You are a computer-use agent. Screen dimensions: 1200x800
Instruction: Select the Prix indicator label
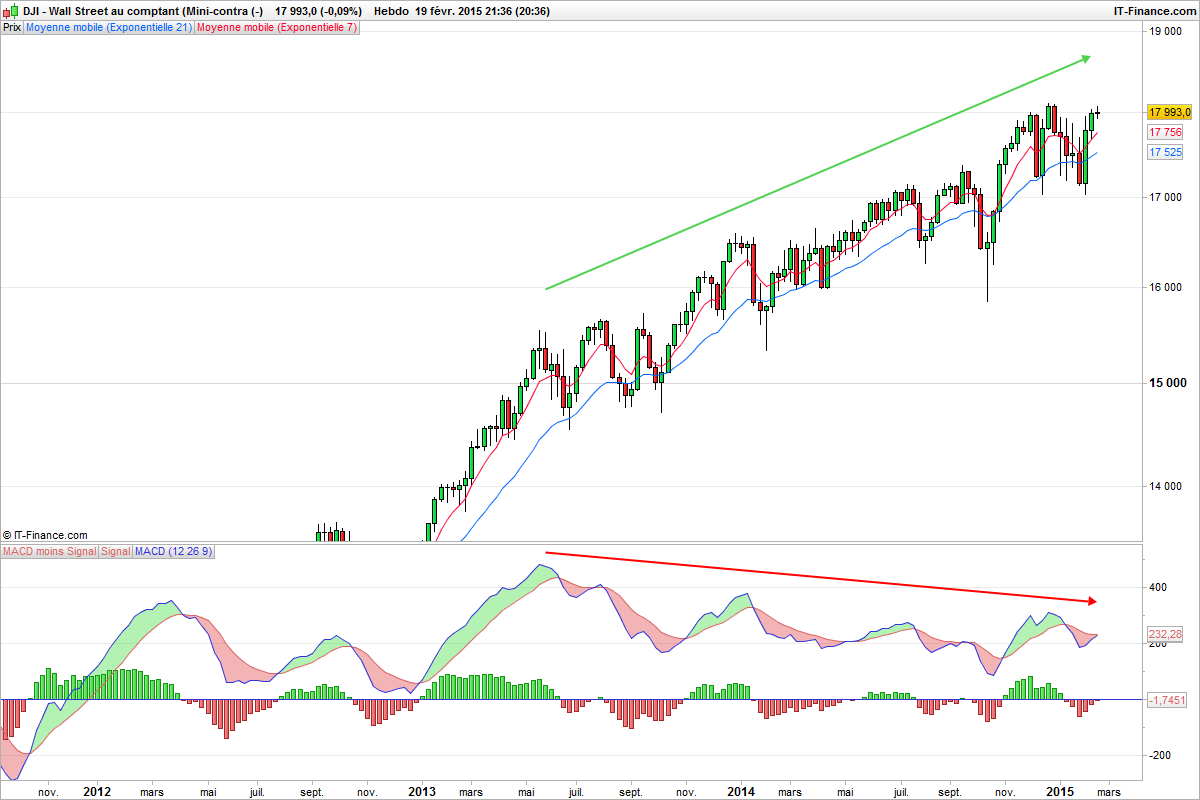[12, 28]
